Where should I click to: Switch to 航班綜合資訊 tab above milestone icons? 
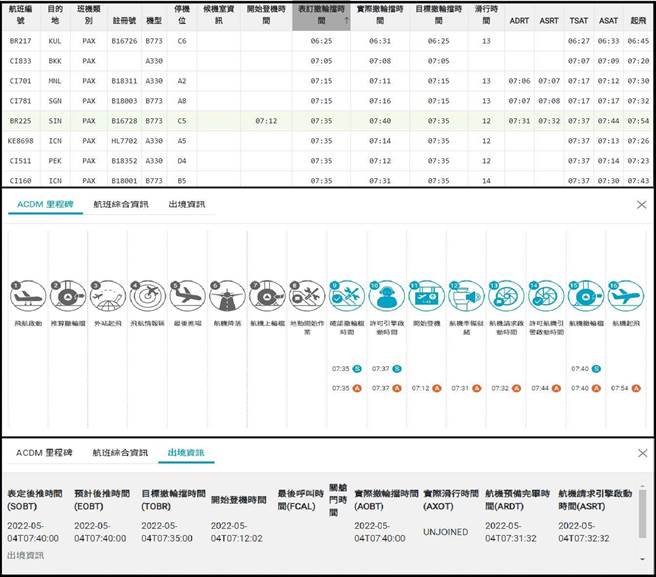(120, 205)
